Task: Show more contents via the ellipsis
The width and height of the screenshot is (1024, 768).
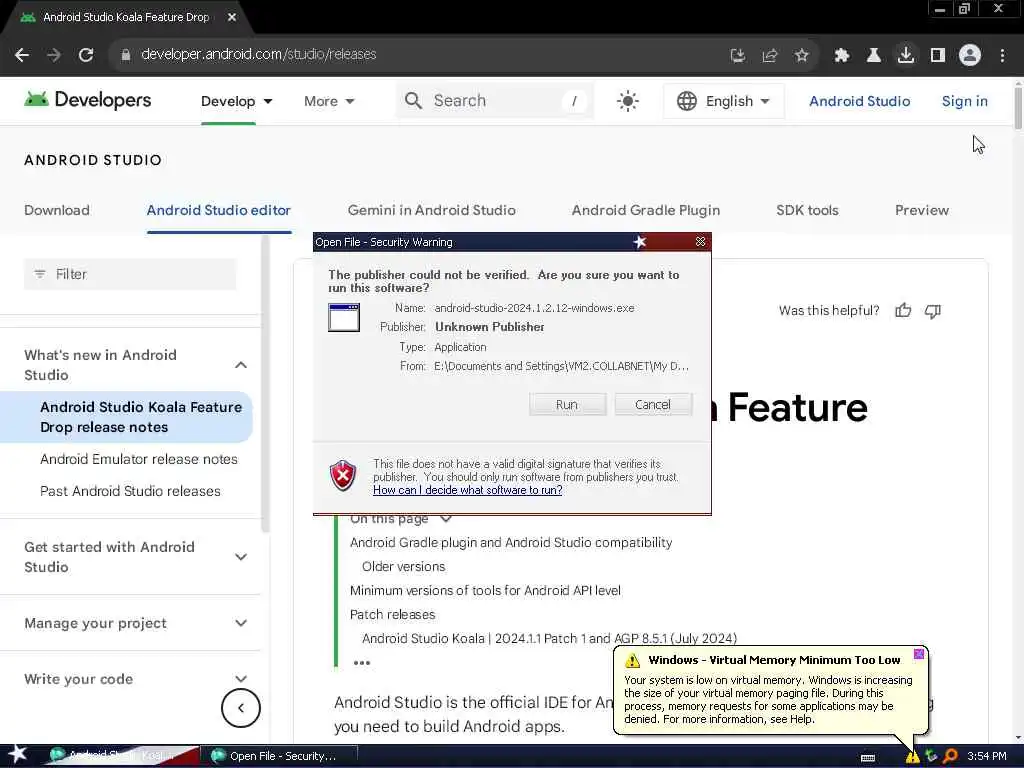Action: click(361, 663)
